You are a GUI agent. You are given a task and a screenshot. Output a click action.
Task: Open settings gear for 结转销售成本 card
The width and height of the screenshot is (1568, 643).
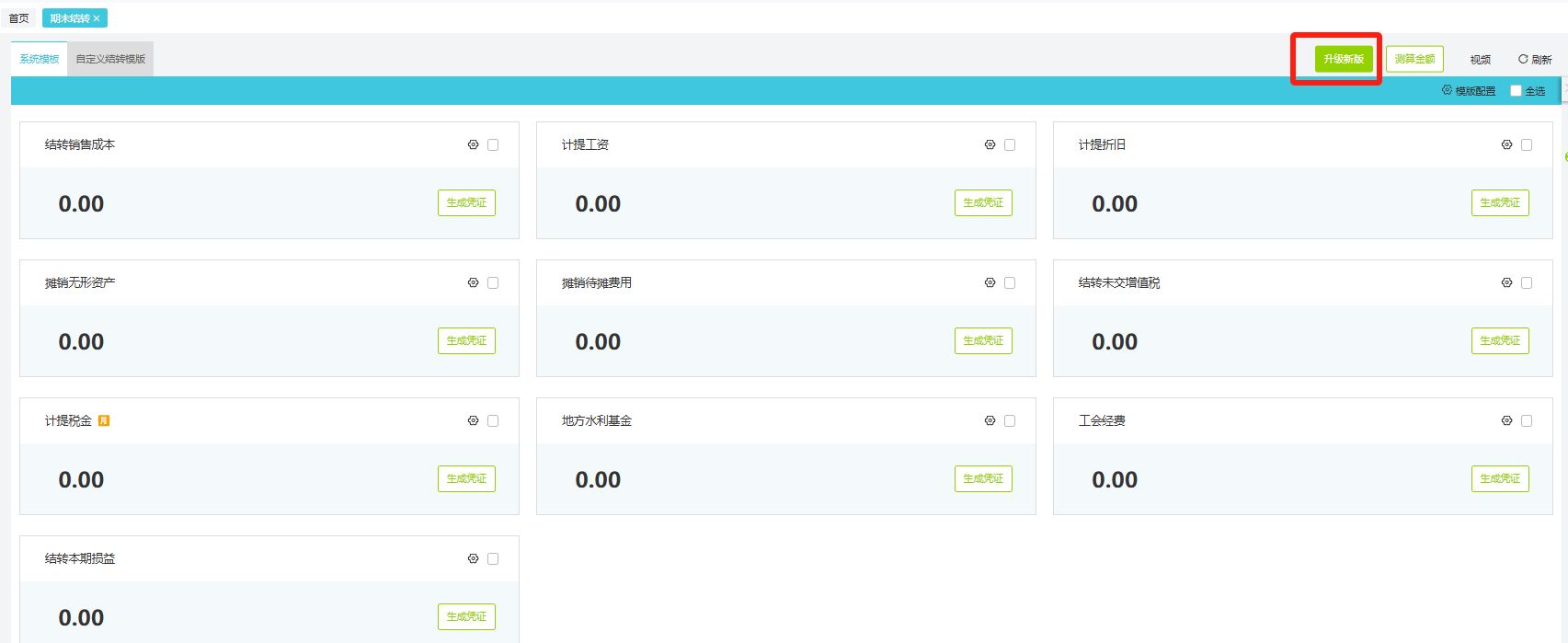(473, 144)
